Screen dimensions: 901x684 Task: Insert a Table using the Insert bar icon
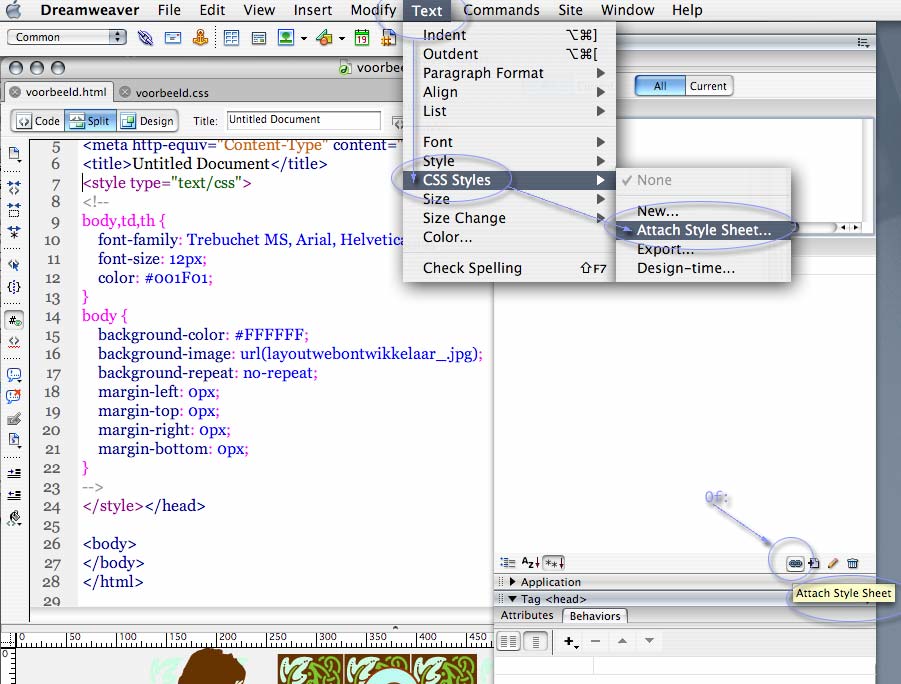click(x=231, y=38)
